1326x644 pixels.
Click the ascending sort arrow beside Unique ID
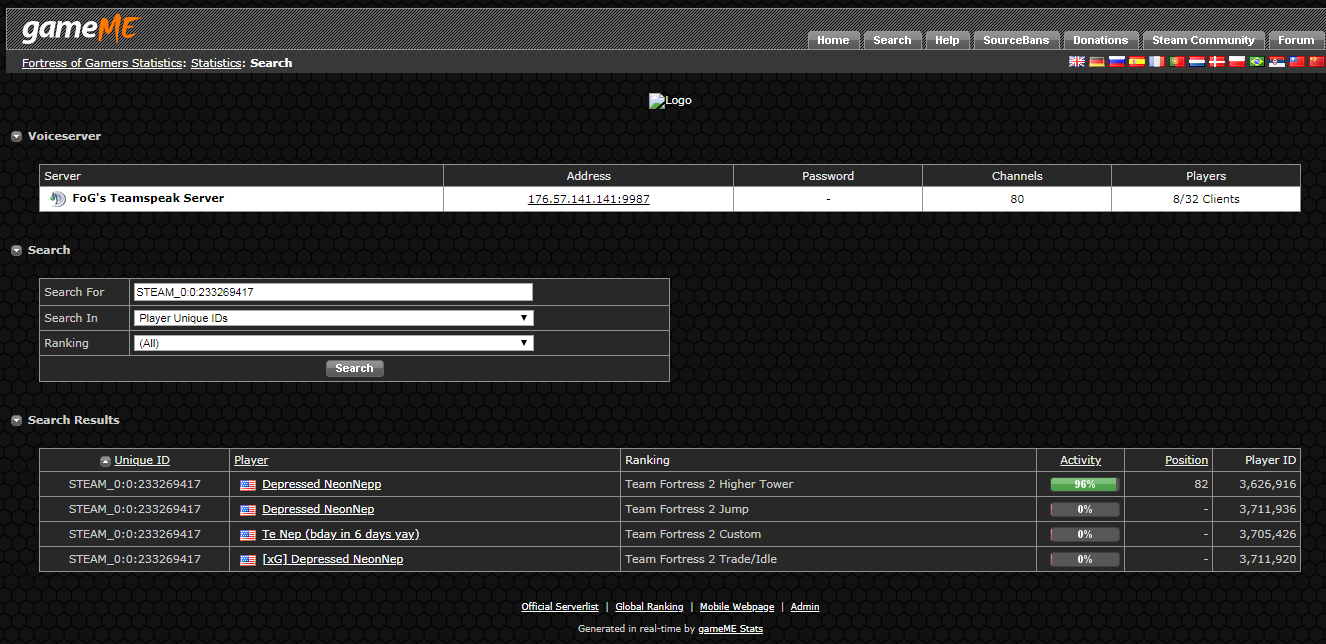point(105,461)
